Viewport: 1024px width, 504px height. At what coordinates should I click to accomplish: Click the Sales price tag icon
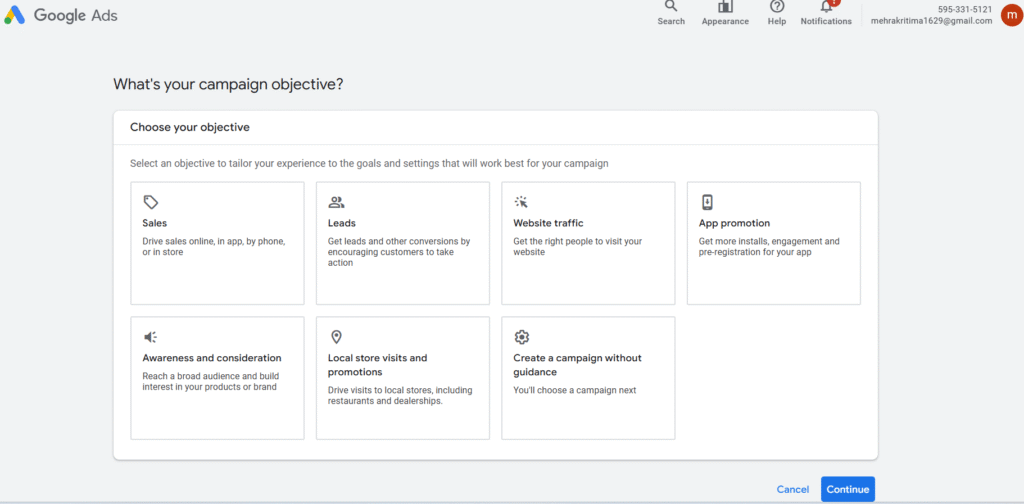tap(151, 202)
